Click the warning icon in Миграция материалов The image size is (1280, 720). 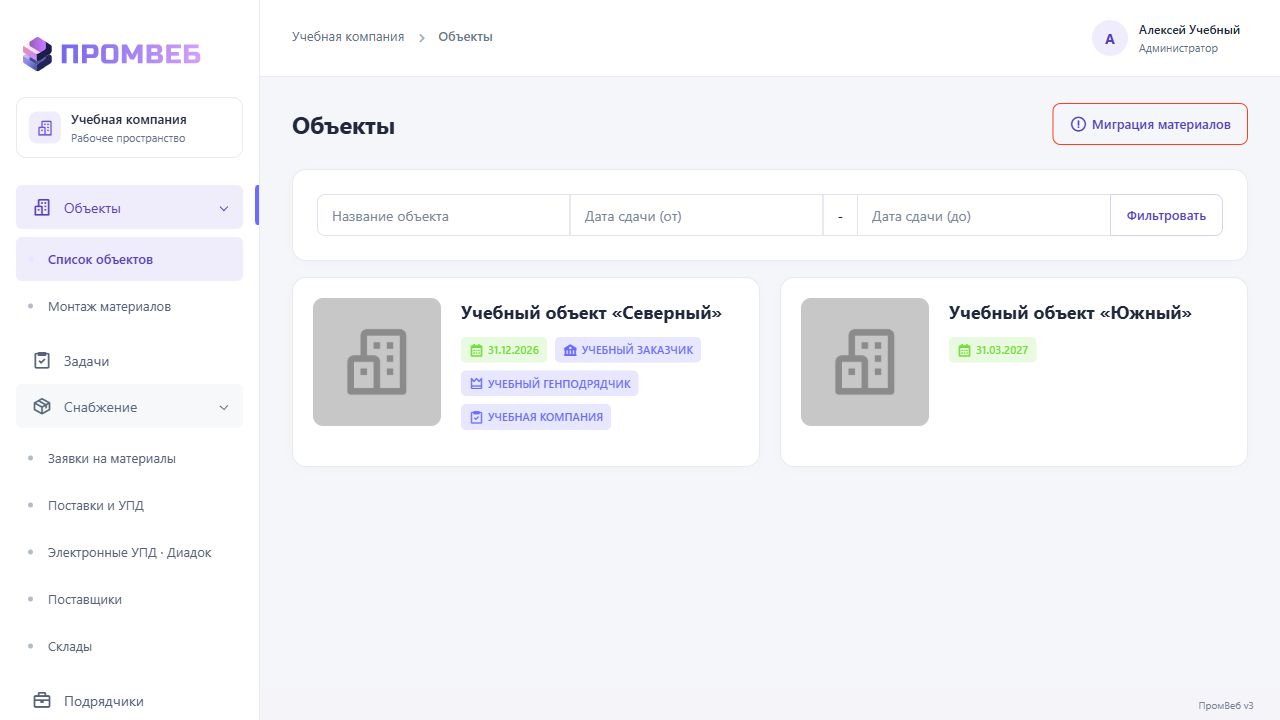[1078, 125]
